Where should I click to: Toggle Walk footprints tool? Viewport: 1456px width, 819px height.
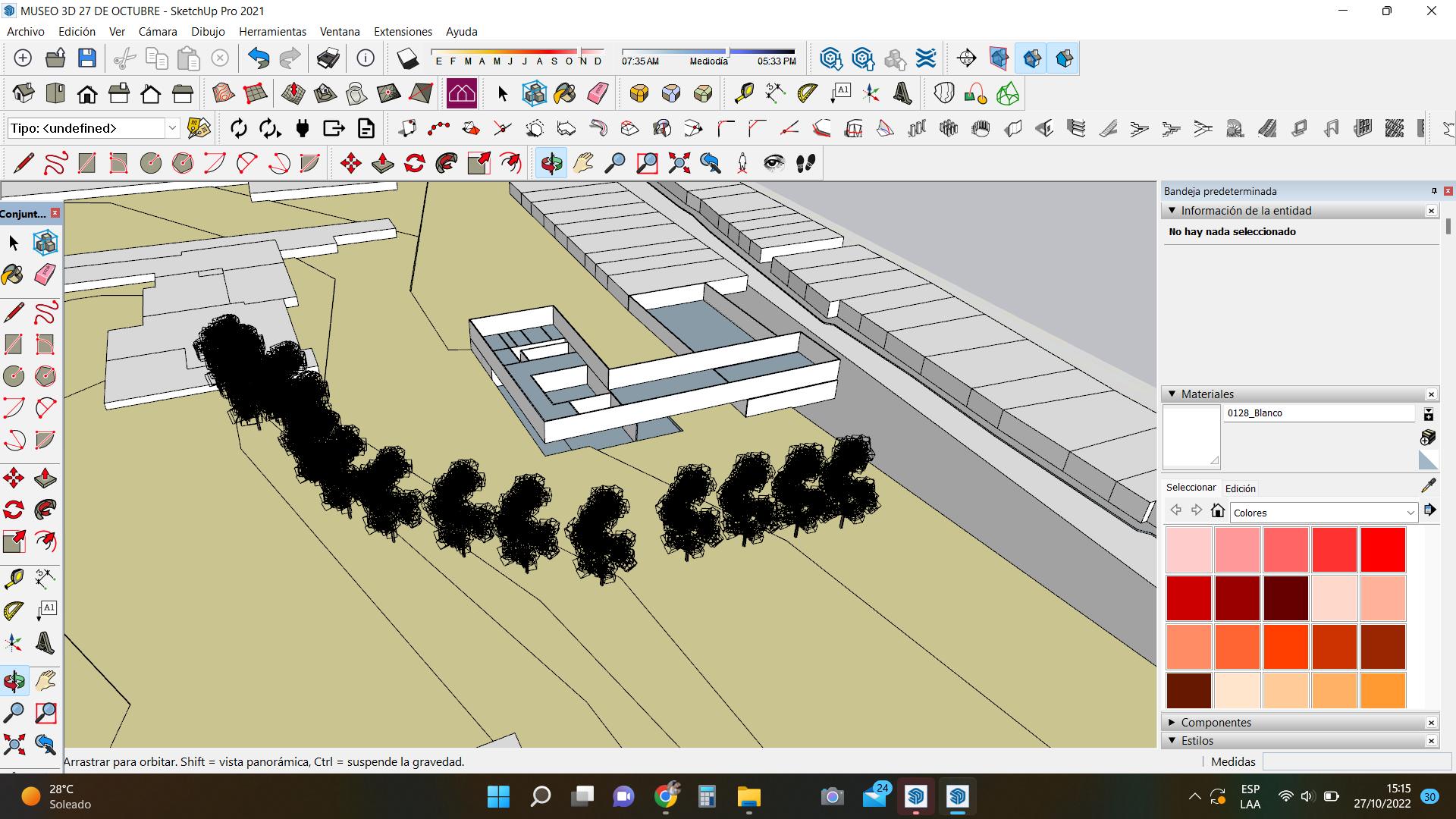[x=805, y=163]
